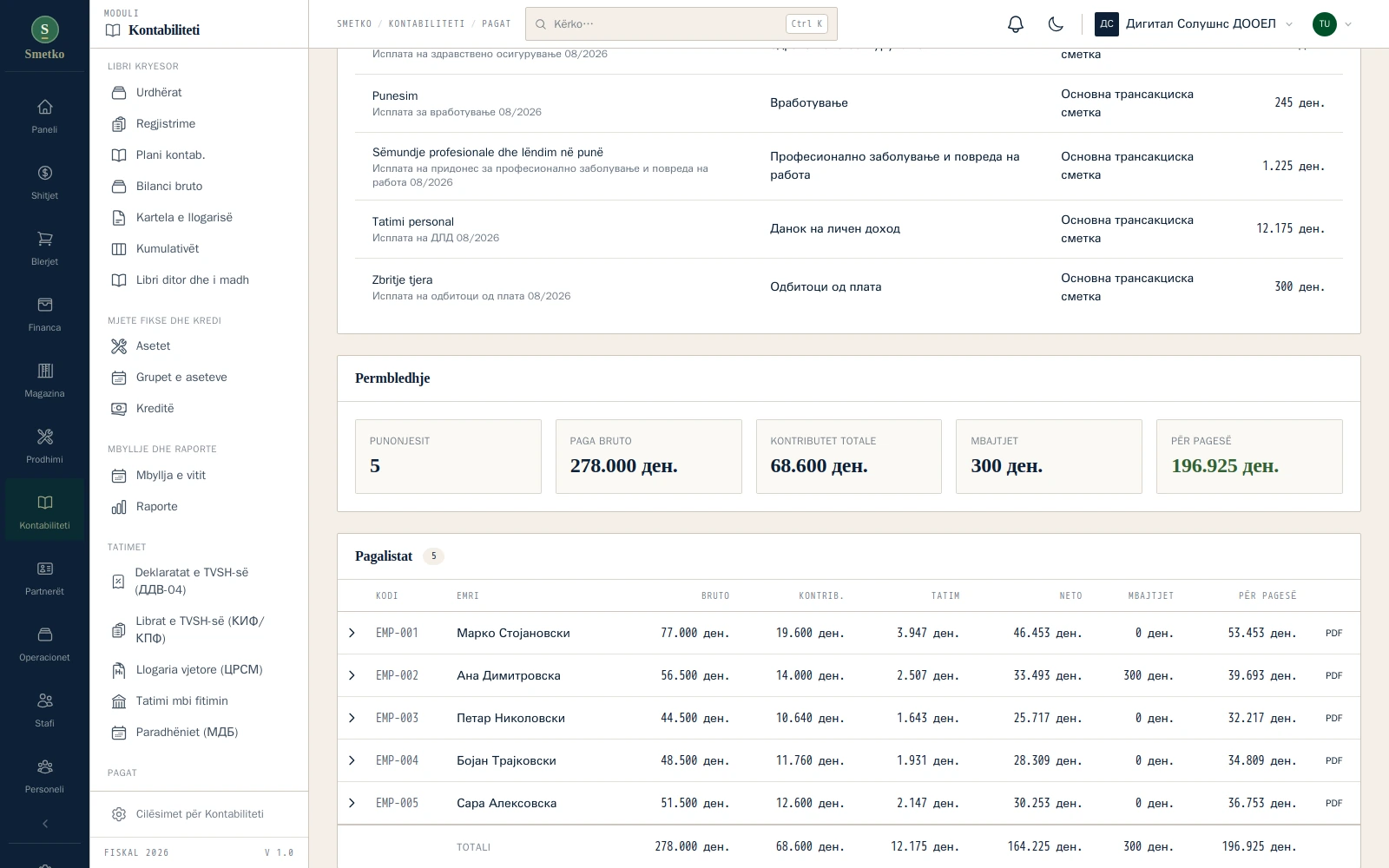
Task: Download PDF for Марко Стојановски
Action: coord(1333,634)
